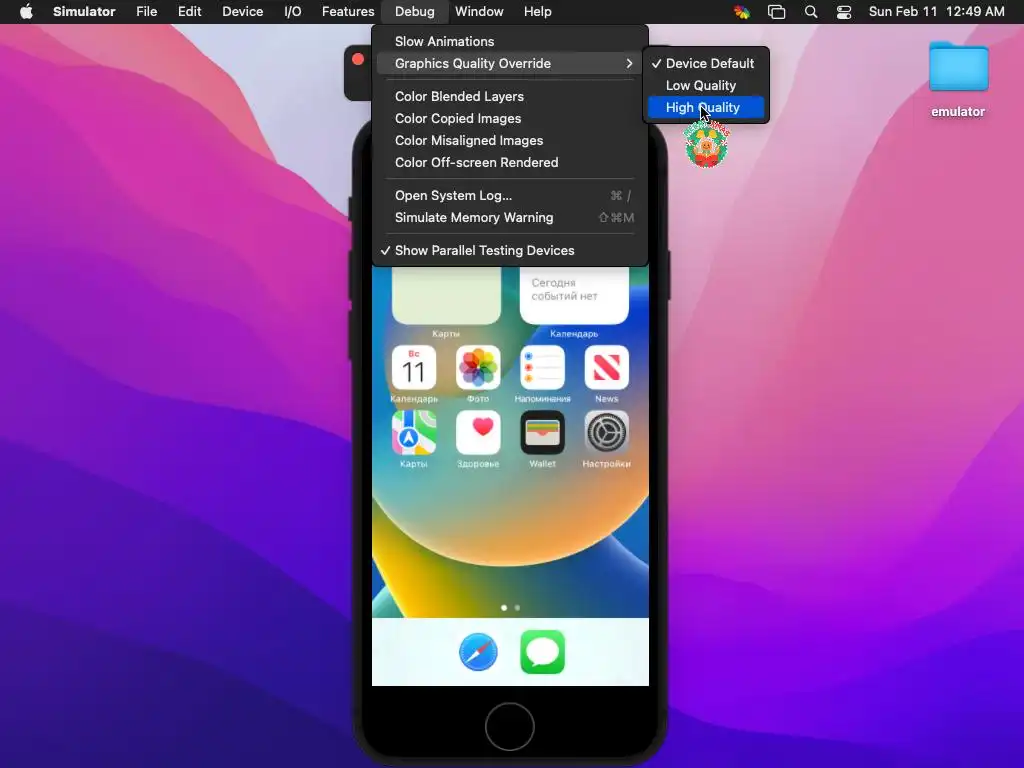Select Low Quality graphics override
This screenshot has width=1024, height=768.
point(705,86)
